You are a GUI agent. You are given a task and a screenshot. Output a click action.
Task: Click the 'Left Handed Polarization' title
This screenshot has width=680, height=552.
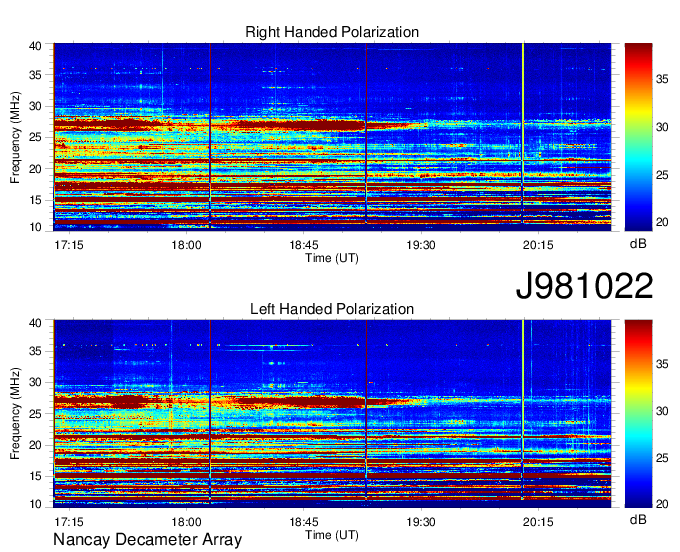(x=332, y=309)
